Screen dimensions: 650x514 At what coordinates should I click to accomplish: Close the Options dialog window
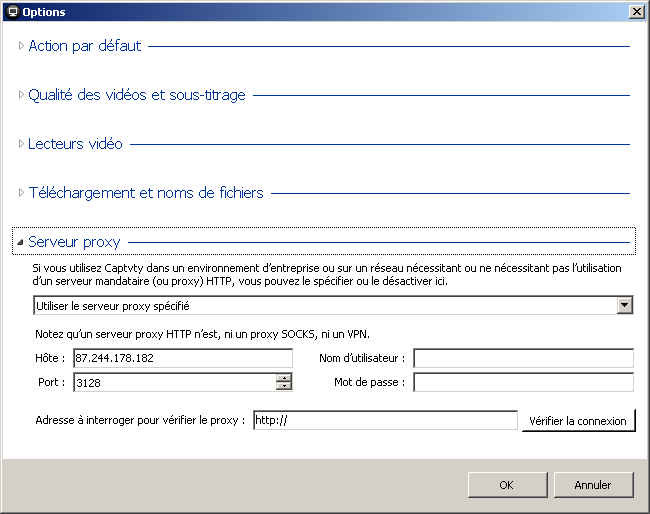tap(636, 12)
